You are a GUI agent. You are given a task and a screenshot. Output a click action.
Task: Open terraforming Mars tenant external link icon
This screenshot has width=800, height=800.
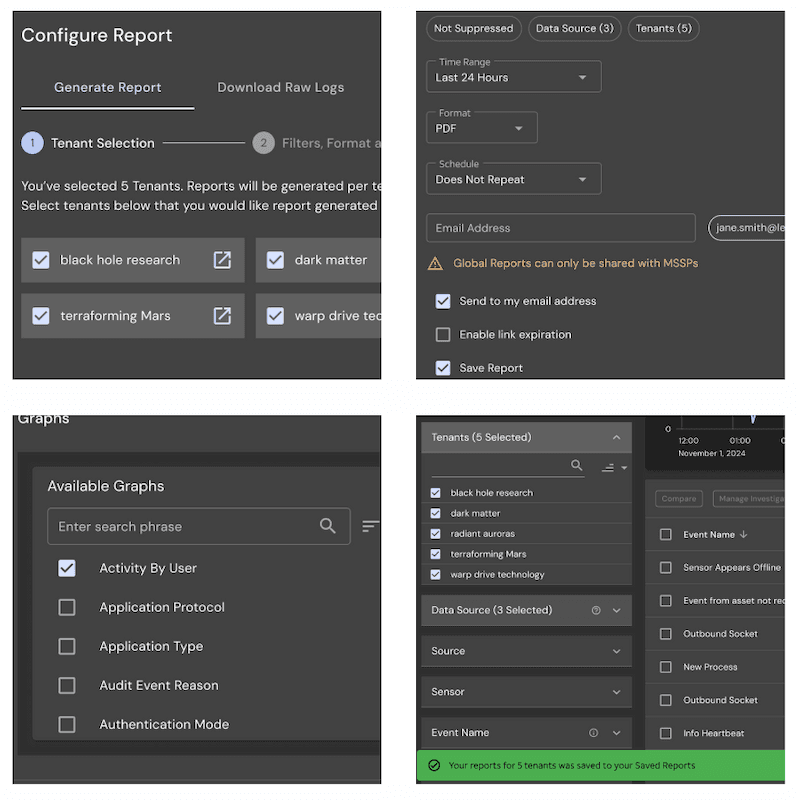(222, 315)
